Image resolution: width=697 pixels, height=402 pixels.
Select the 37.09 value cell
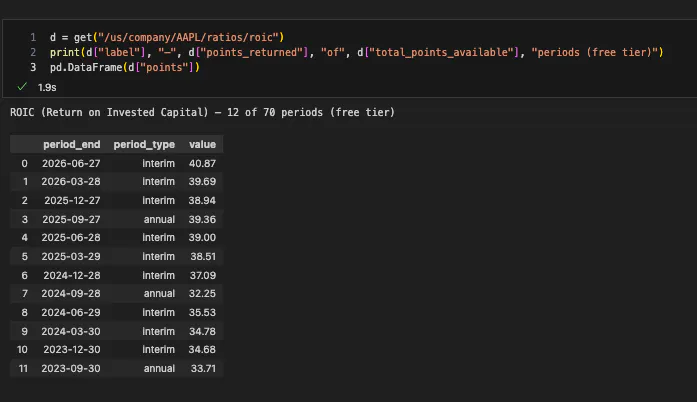[x=203, y=276]
